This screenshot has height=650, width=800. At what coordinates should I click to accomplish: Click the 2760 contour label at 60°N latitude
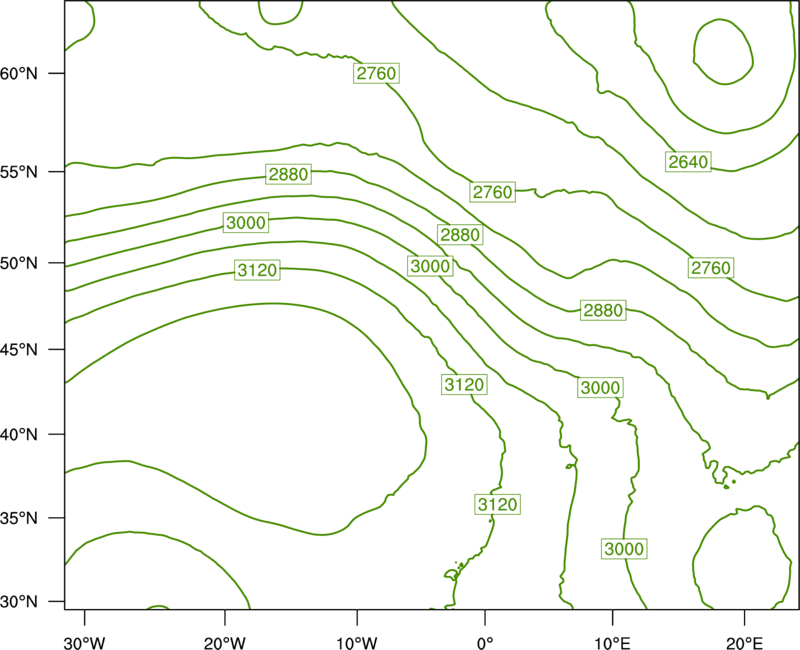click(x=376, y=73)
